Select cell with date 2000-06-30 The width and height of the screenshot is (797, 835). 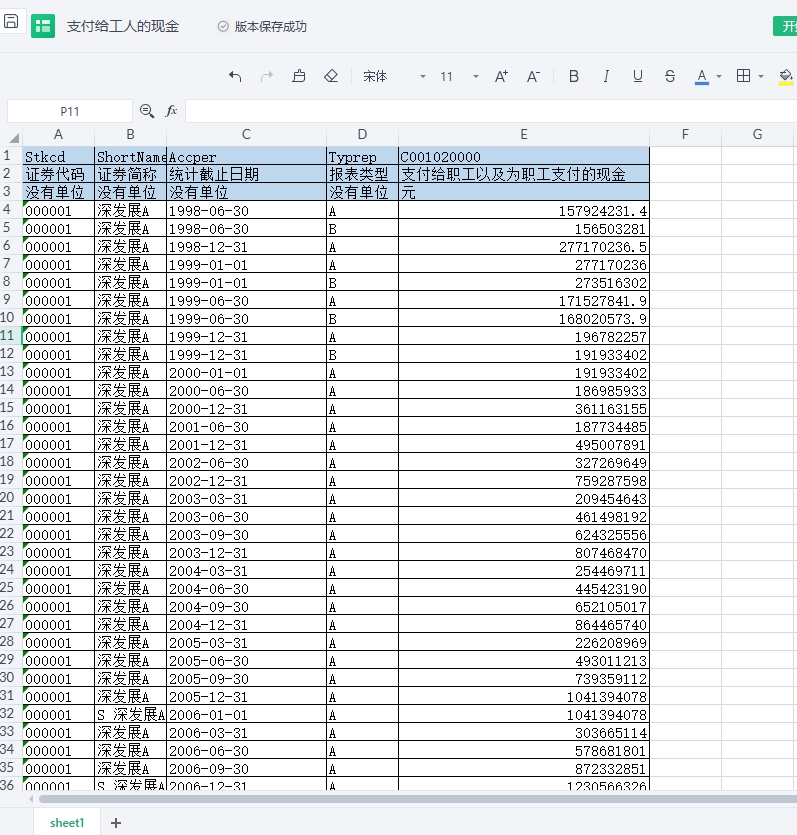[x=246, y=390]
